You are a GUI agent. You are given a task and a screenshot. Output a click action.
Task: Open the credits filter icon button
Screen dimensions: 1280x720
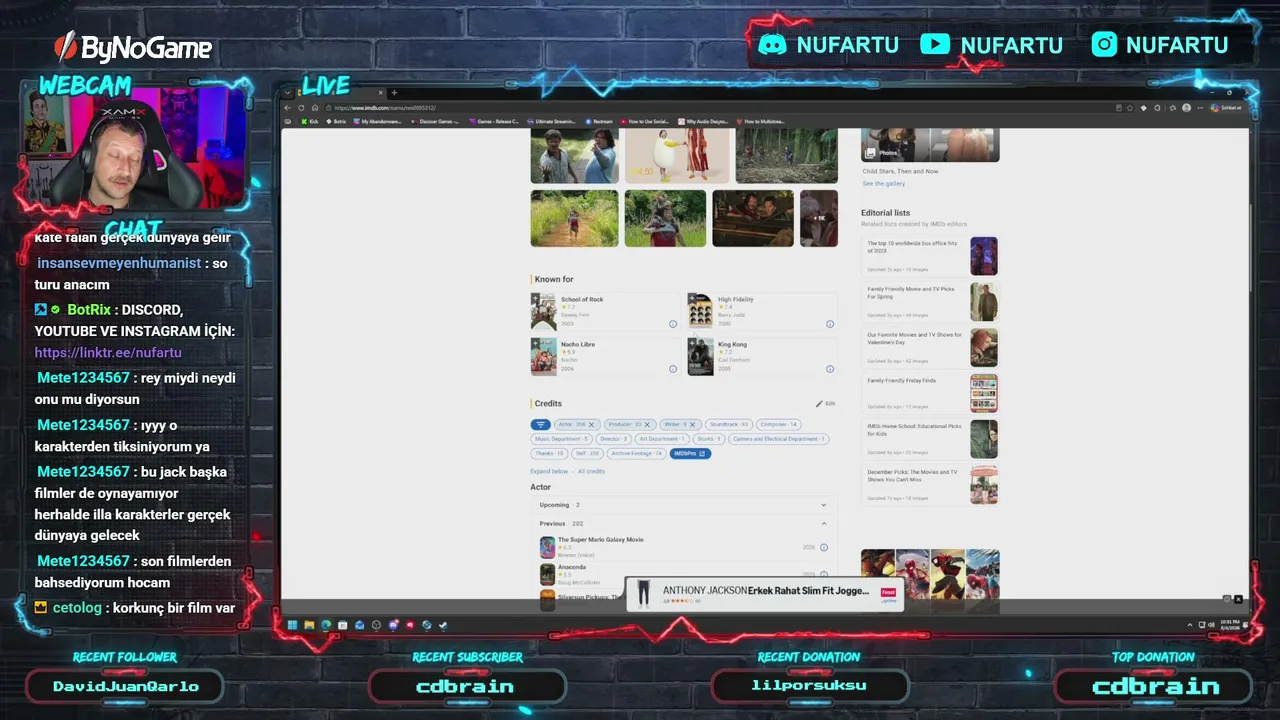pyautogui.click(x=540, y=425)
